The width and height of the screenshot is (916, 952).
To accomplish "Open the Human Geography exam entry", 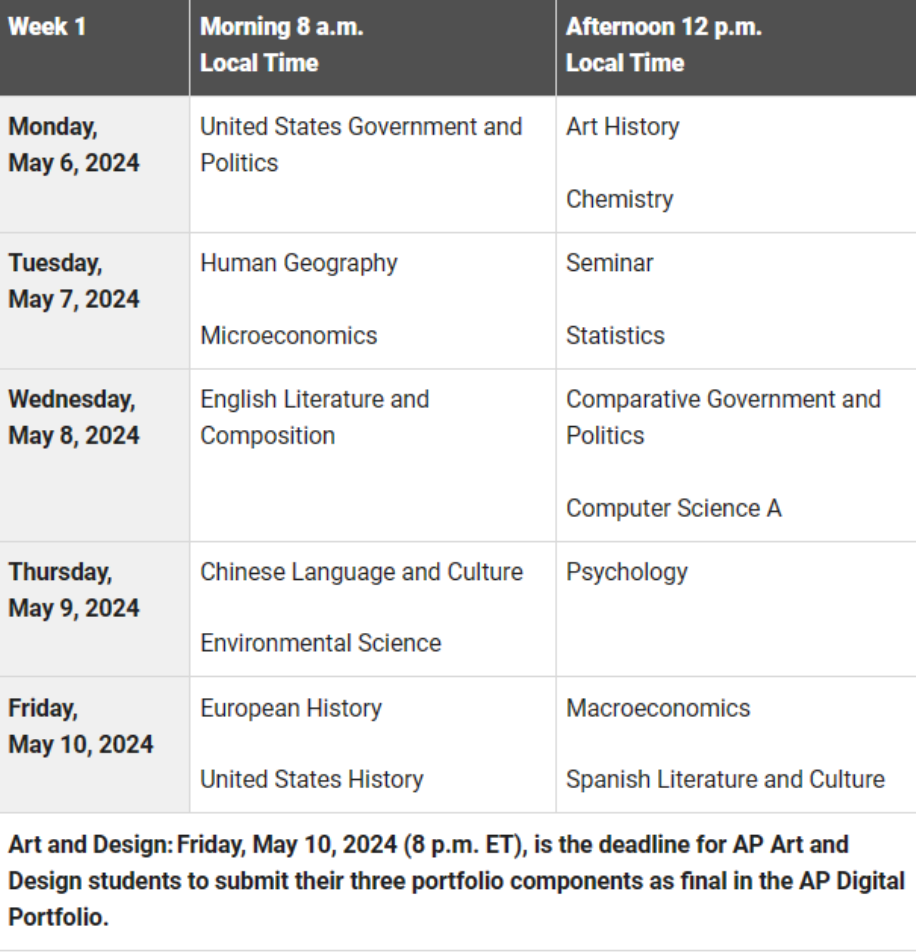I will pyautogui.click(x=298, y=263).
